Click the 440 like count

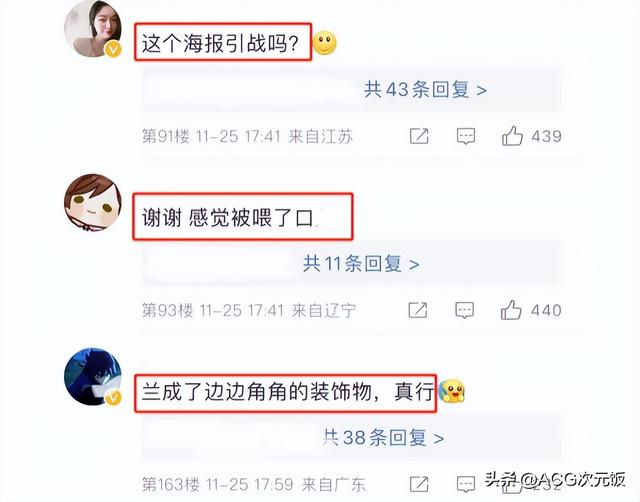click(546, 310)
